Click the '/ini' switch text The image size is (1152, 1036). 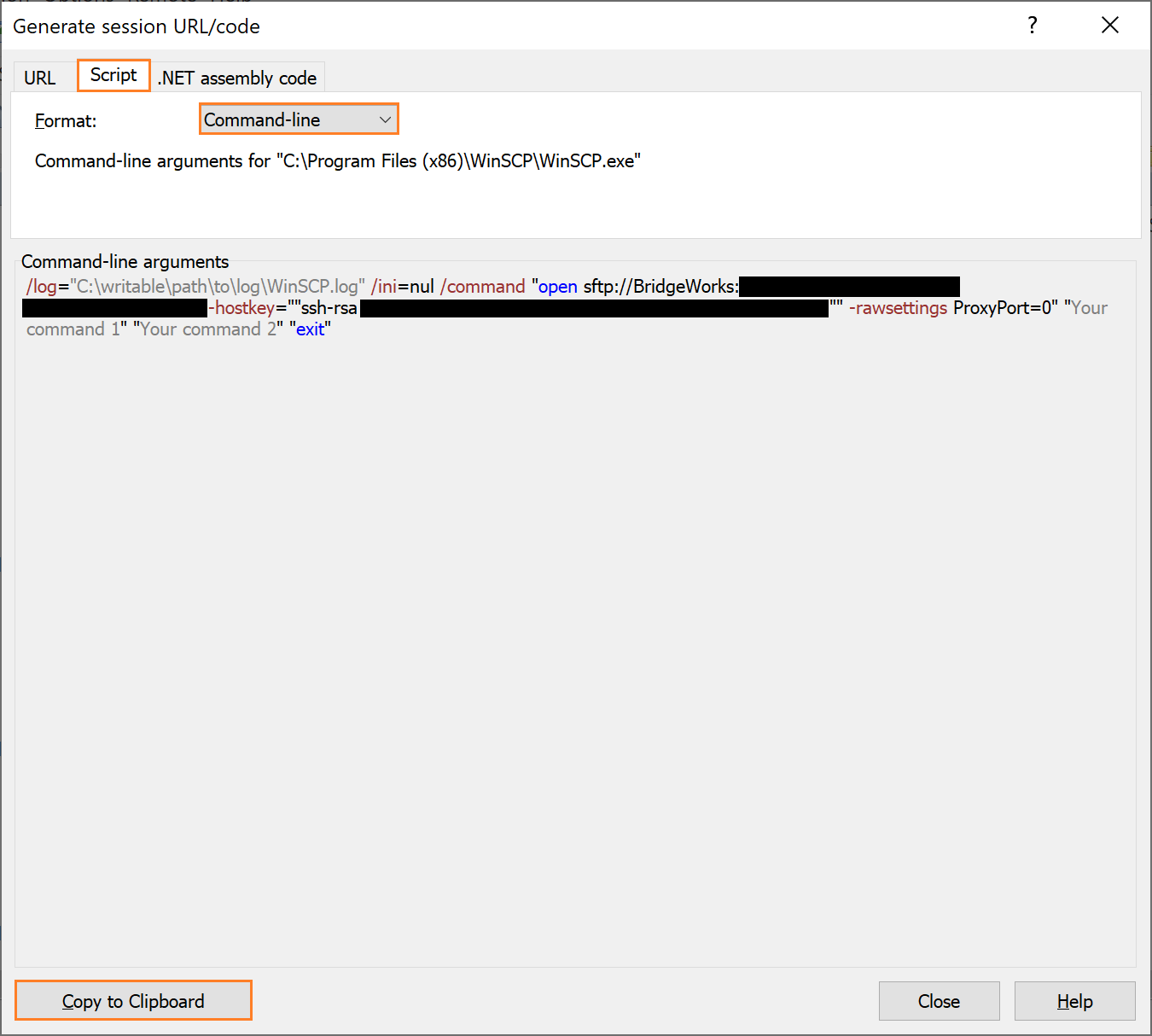[x=384, y=287]
